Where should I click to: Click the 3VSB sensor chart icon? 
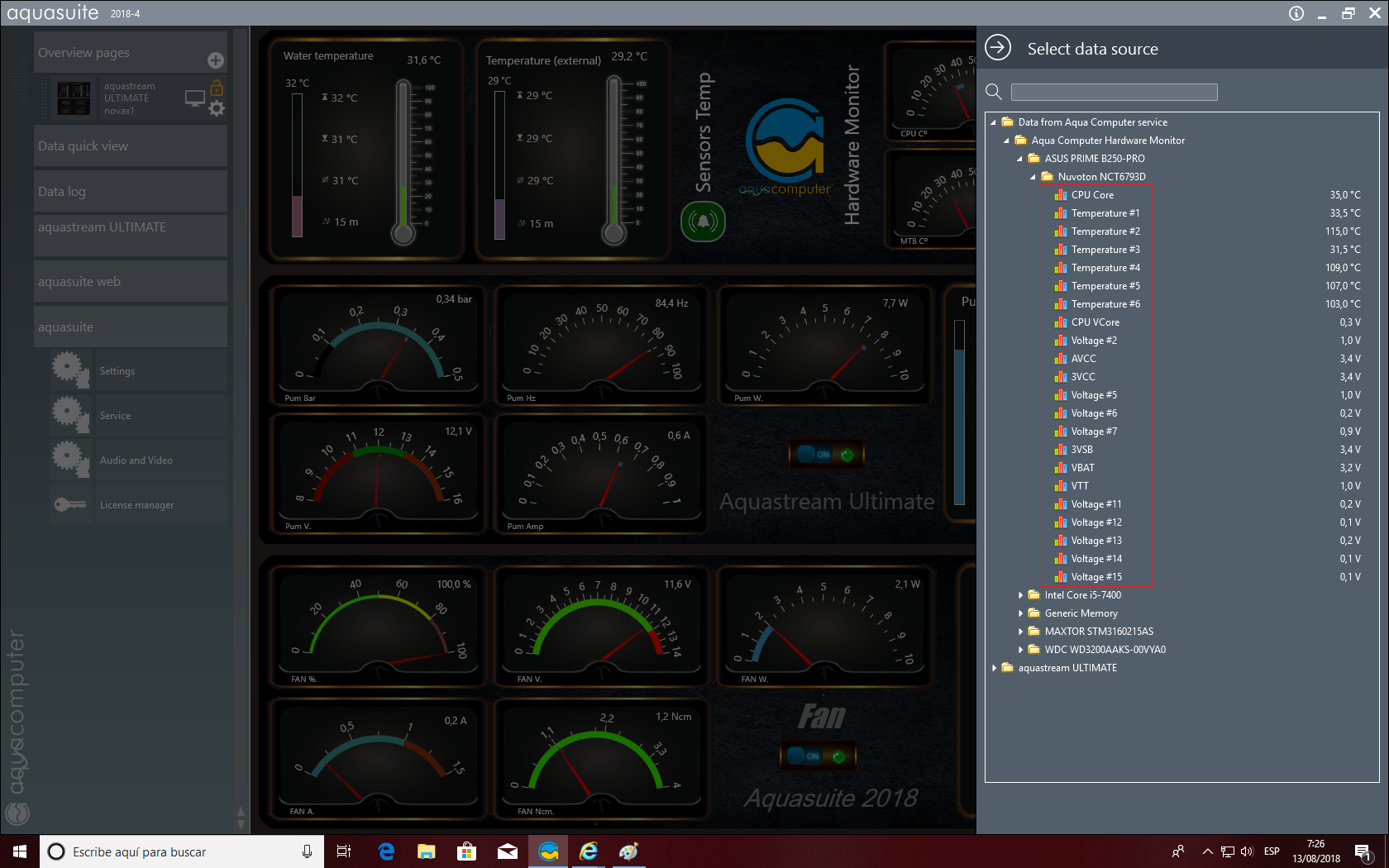coord(1061,450)
